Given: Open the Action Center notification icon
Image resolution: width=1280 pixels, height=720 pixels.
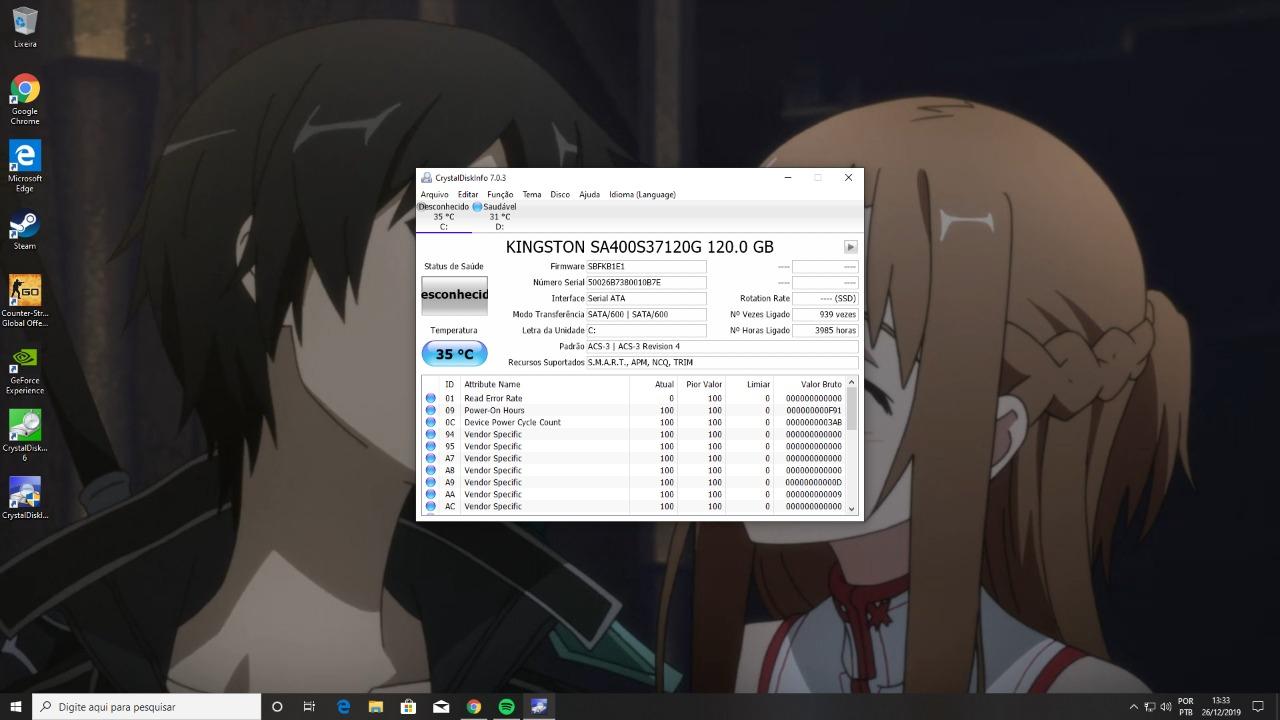Looking at the screenshot, I should 1259,706.
